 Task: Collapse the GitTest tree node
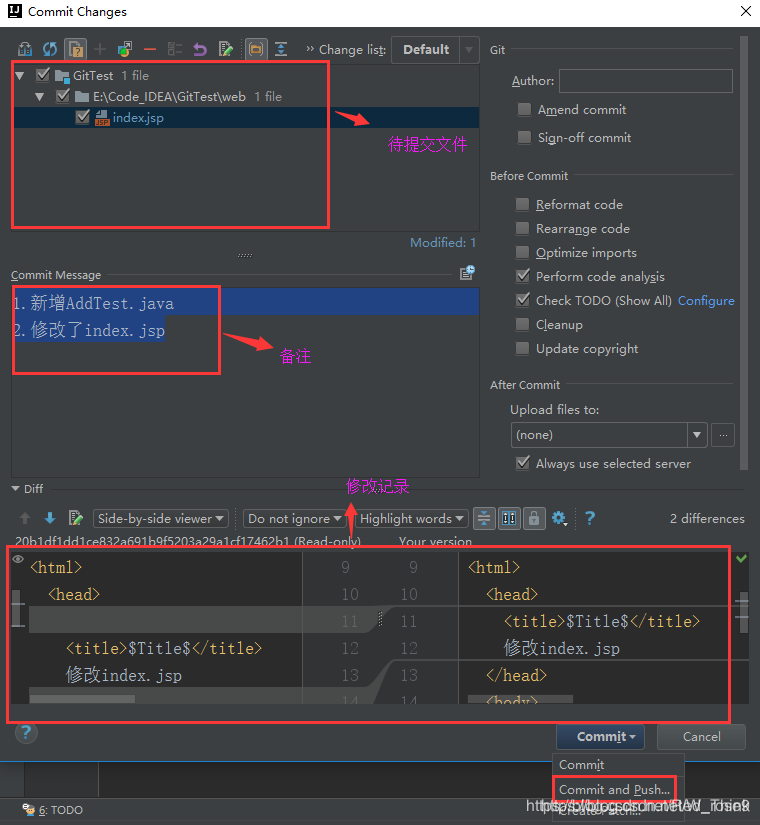pos(20,76)
